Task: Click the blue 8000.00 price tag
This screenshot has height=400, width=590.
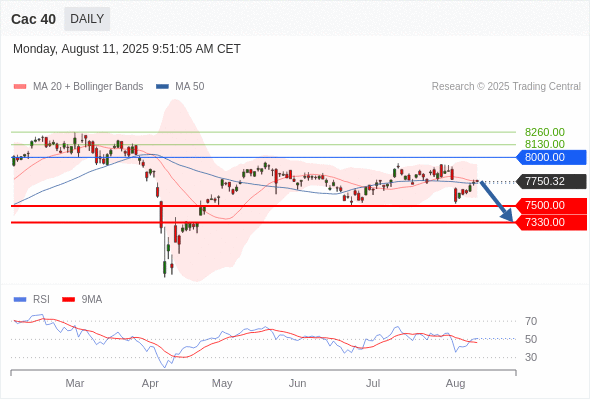Action: pos(551,157)
